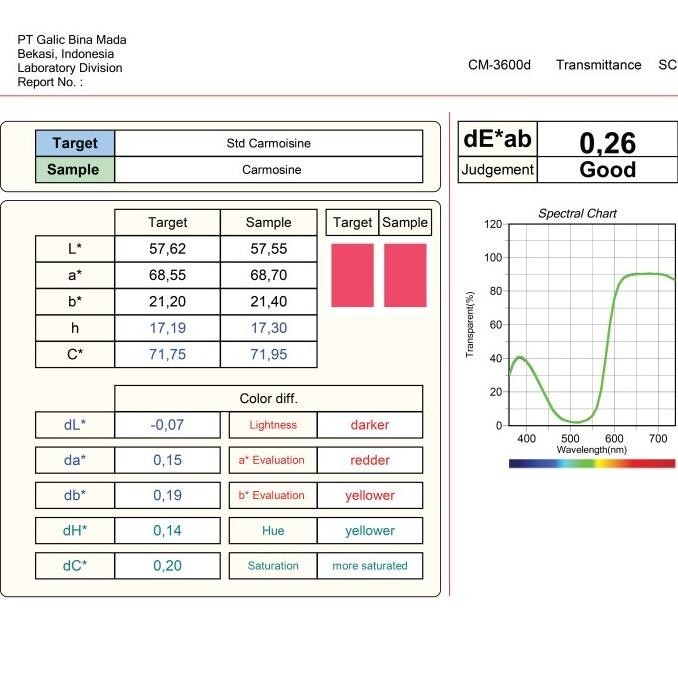Select the L* target value 57,62
Viewport: 678px width, 678px height.
point(167,248)
